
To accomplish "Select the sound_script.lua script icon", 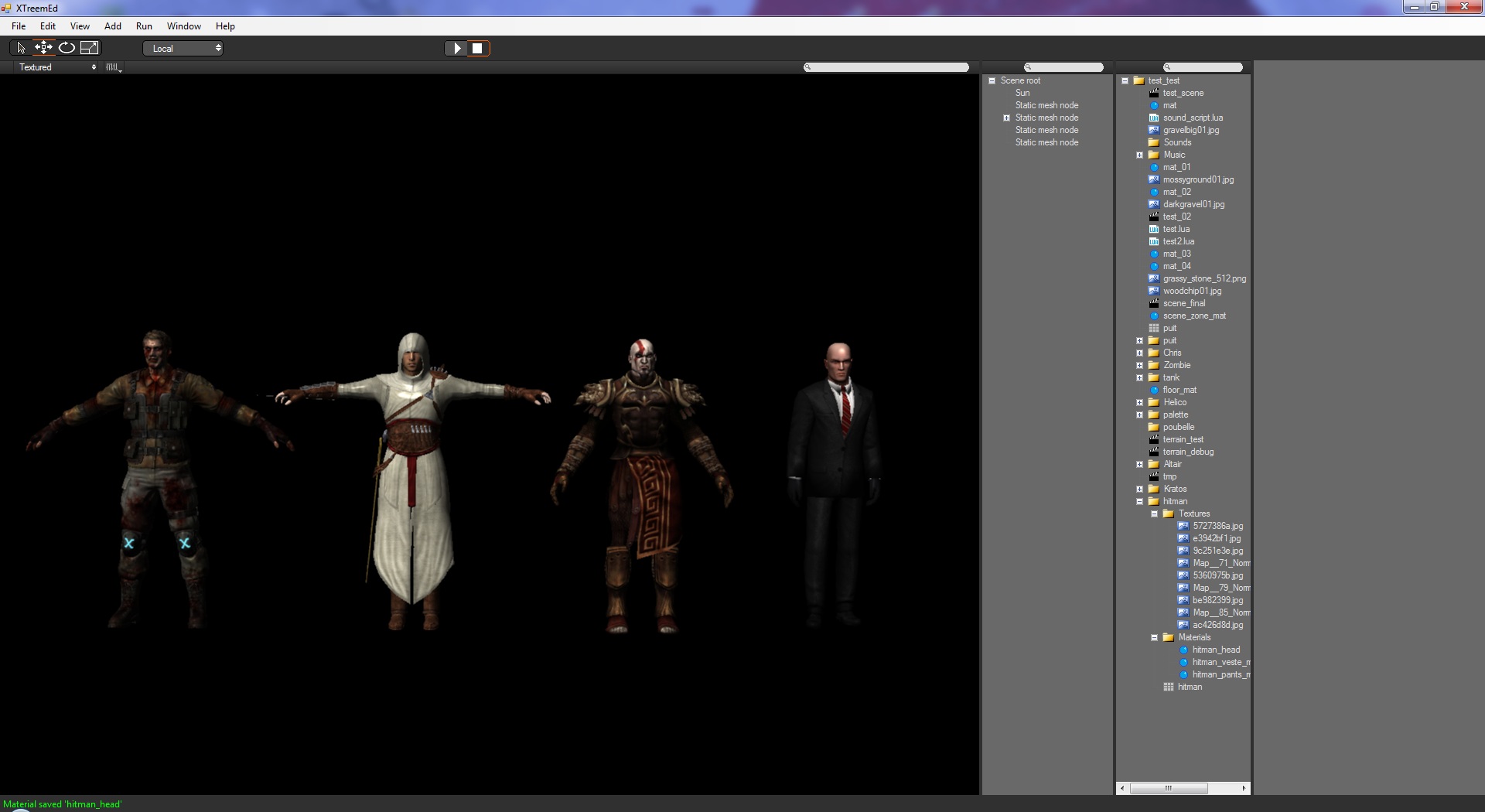I will point(1154,118).
